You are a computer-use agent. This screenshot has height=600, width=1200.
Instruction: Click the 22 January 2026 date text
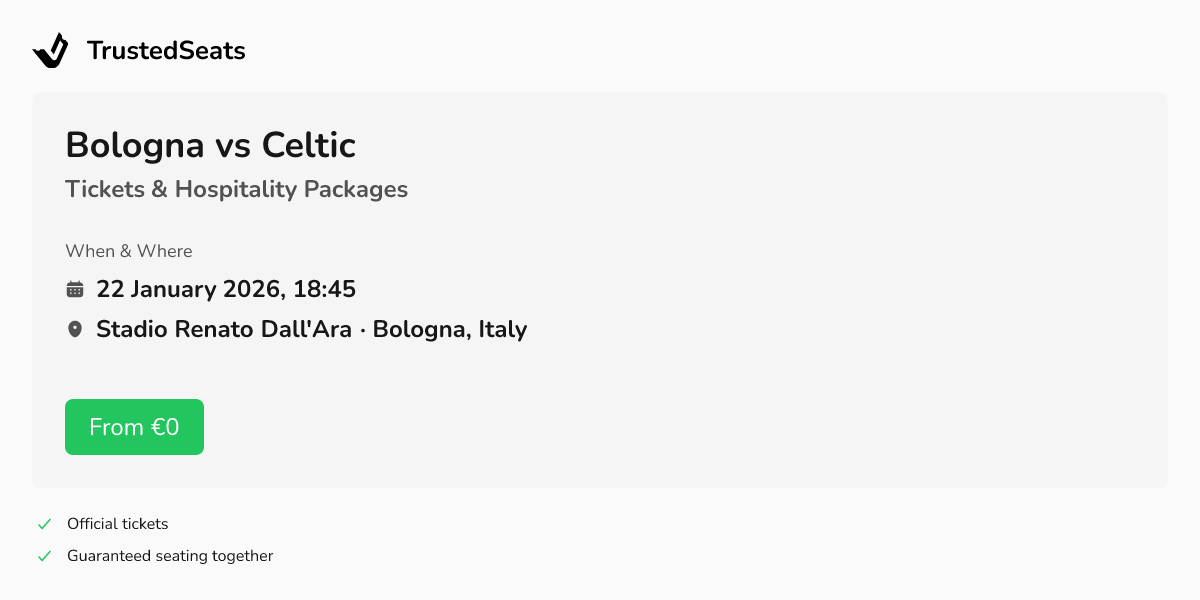tap(187, 290)
